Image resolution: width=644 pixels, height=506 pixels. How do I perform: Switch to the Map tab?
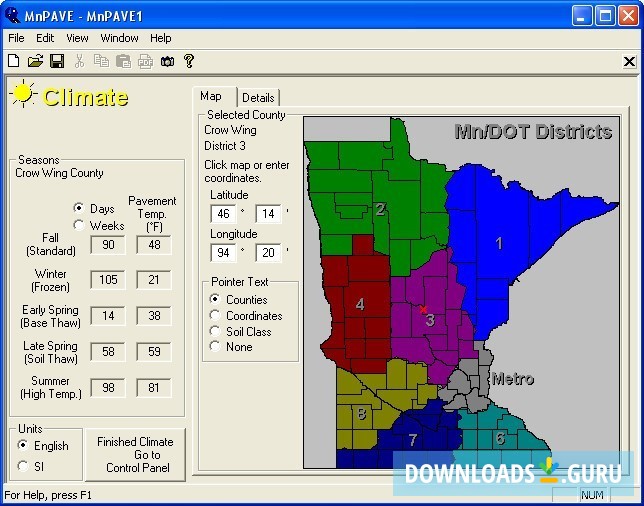tap(211, 97)
